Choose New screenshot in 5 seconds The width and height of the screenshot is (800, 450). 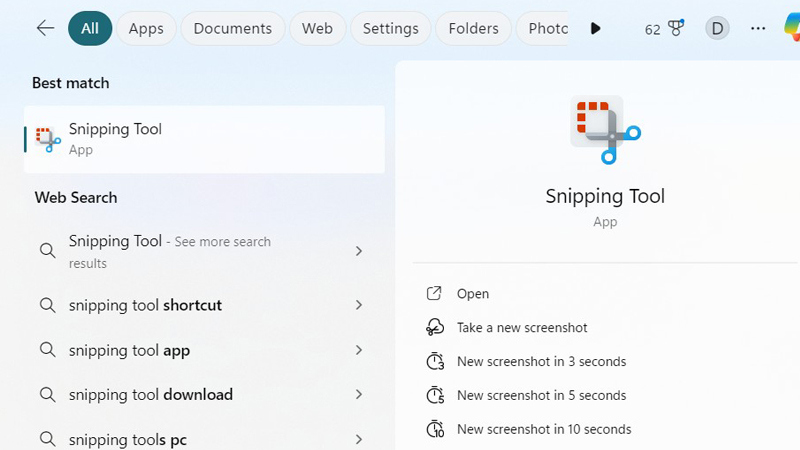click(541, 395)
